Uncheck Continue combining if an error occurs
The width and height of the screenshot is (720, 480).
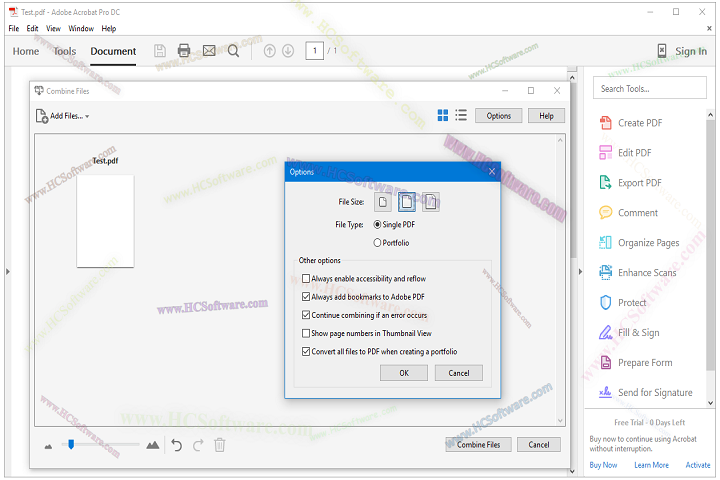point(306,315)
